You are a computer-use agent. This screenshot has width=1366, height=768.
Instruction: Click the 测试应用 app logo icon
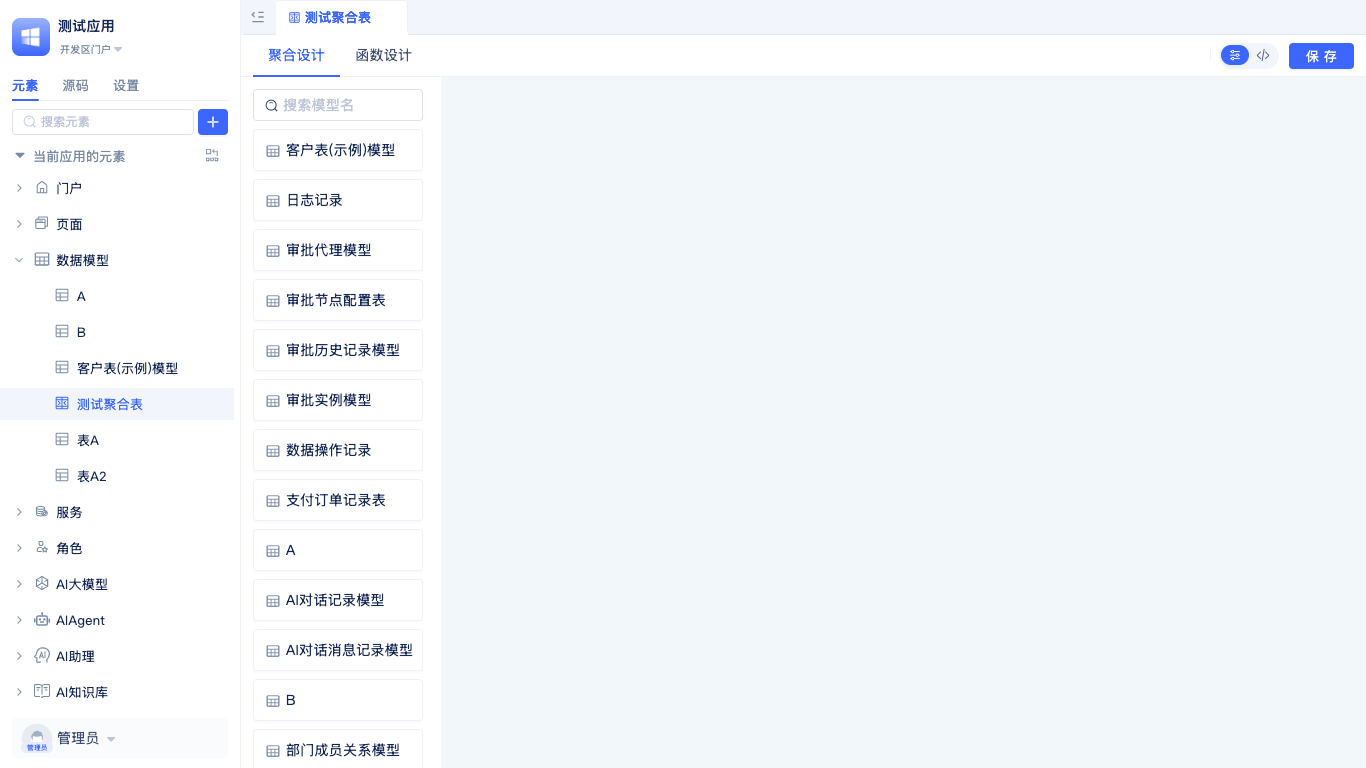point(31,37)
